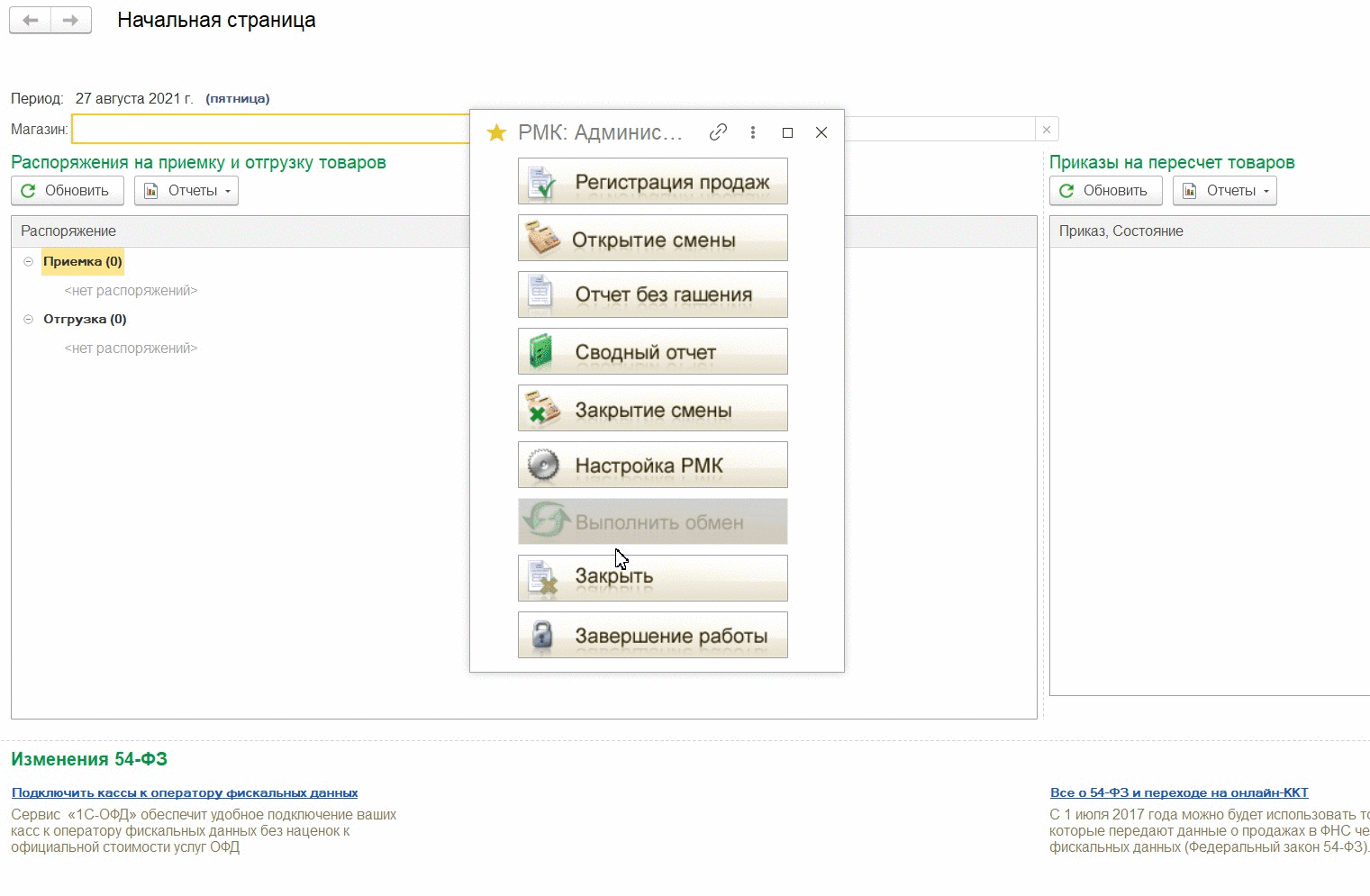
Task: Open Настройка РМК settings
Action: pyautogui.click(x=653, y=465)
